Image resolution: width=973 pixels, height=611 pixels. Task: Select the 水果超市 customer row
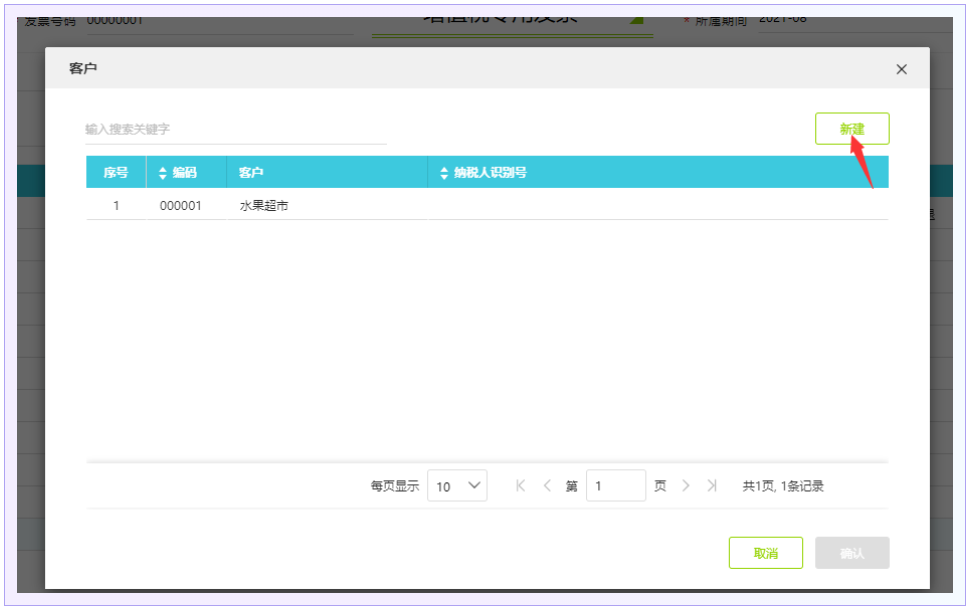(x=264, y=206)
